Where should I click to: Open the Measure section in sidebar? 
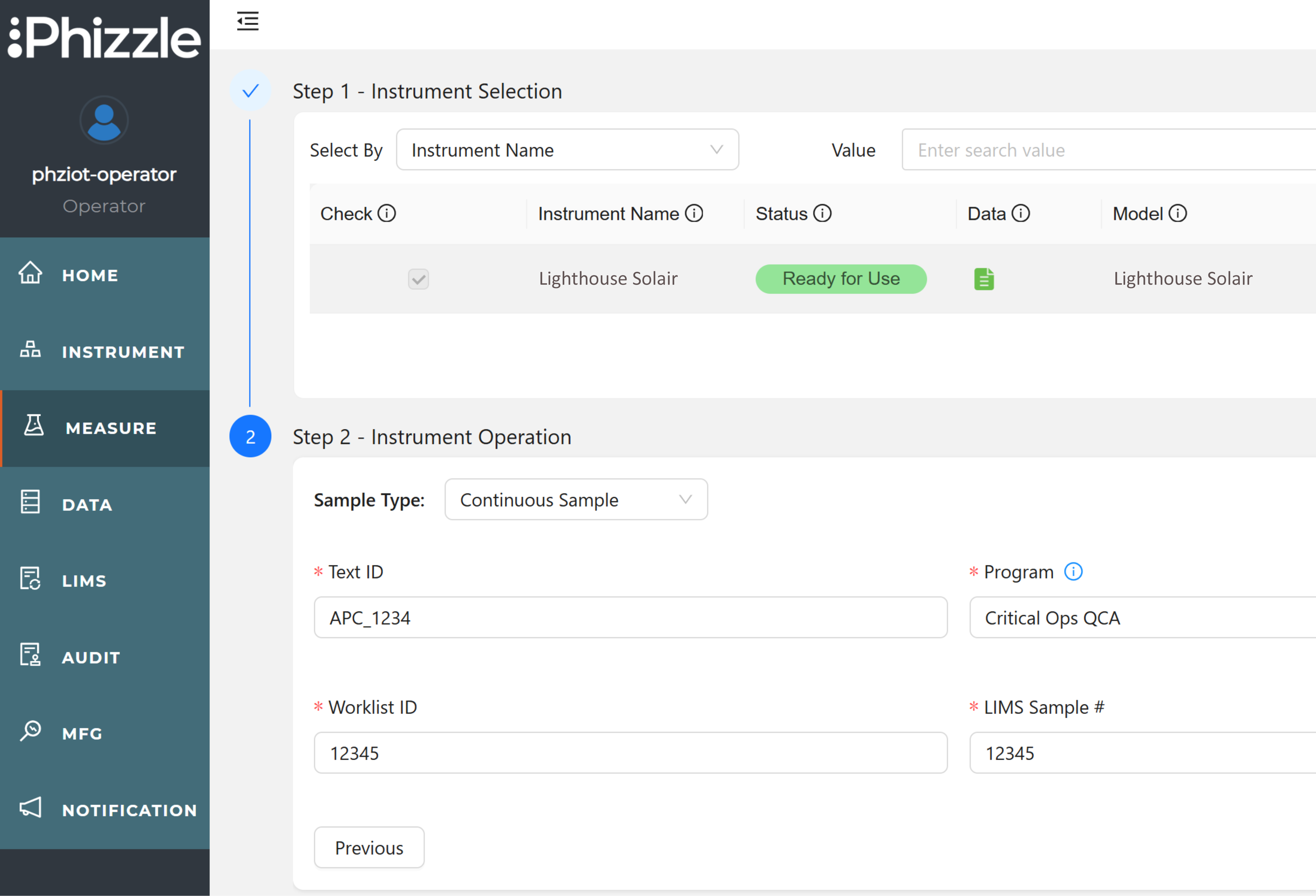pos(111,428)
